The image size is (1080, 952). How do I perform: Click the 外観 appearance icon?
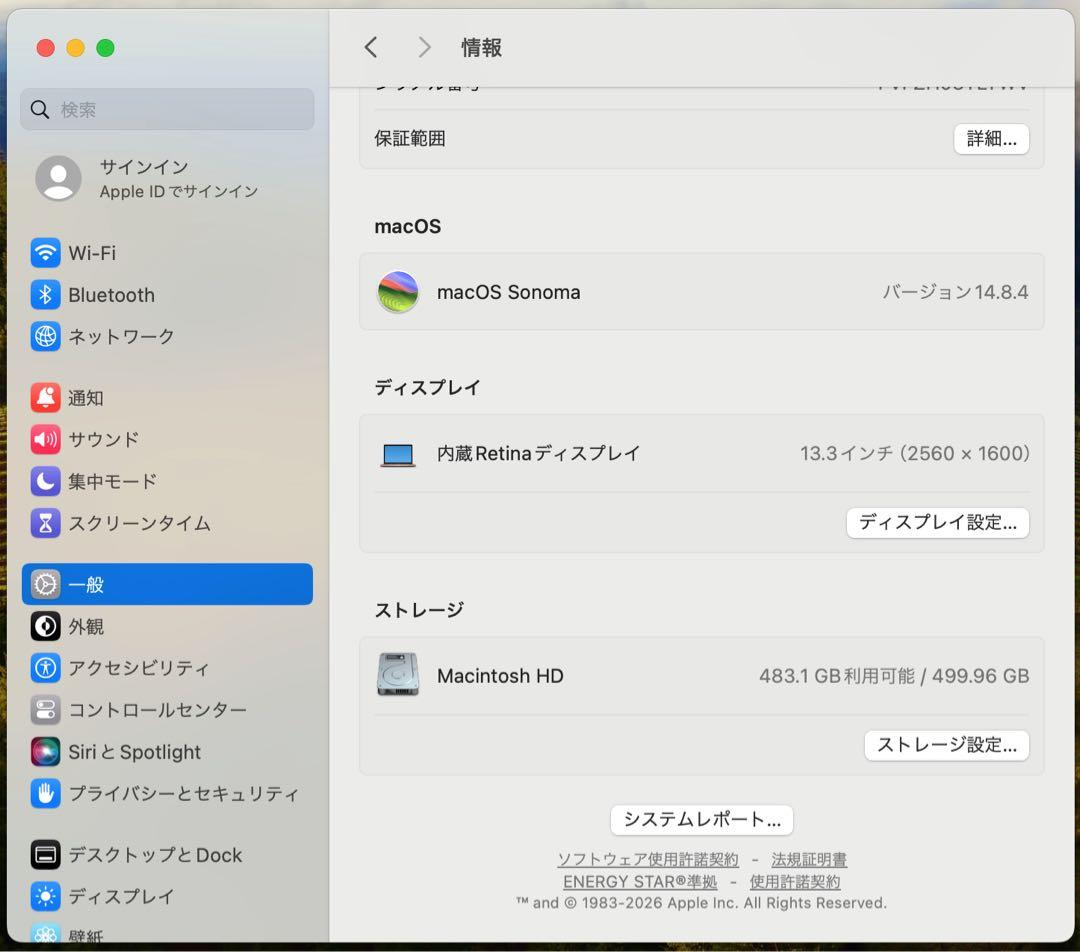45,626
